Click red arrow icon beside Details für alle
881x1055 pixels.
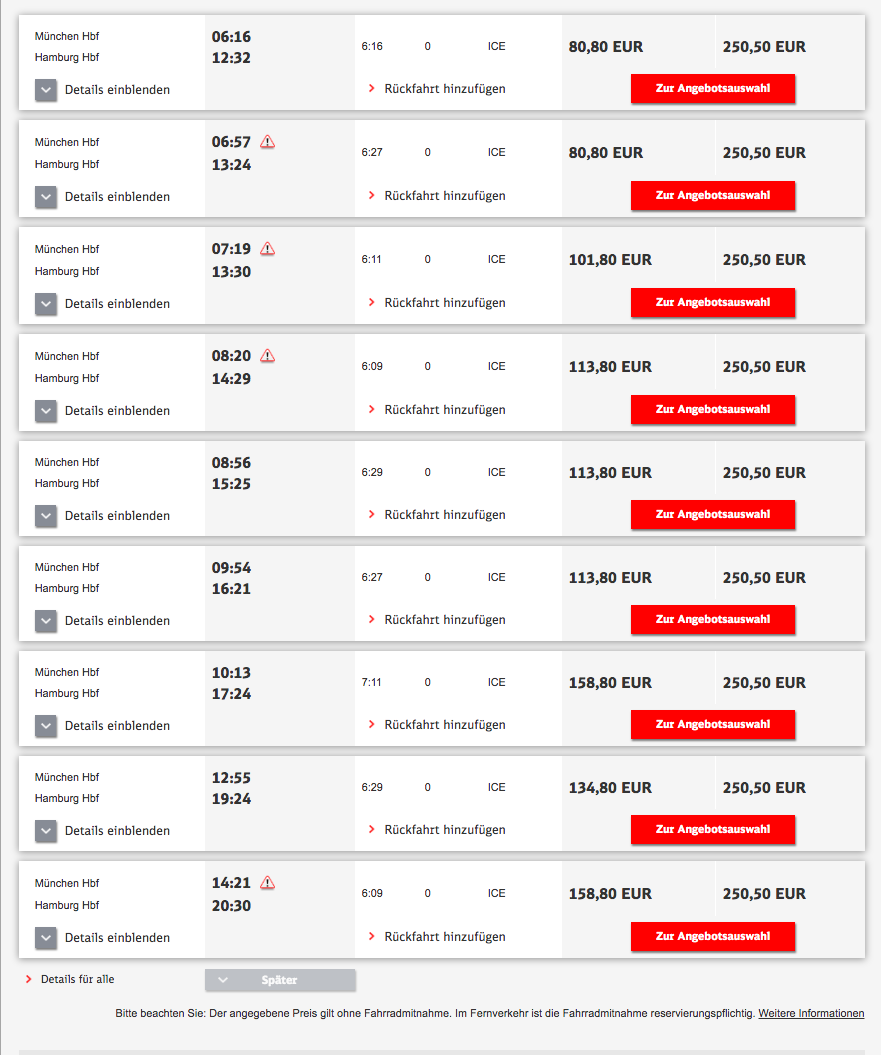[29, 980]
